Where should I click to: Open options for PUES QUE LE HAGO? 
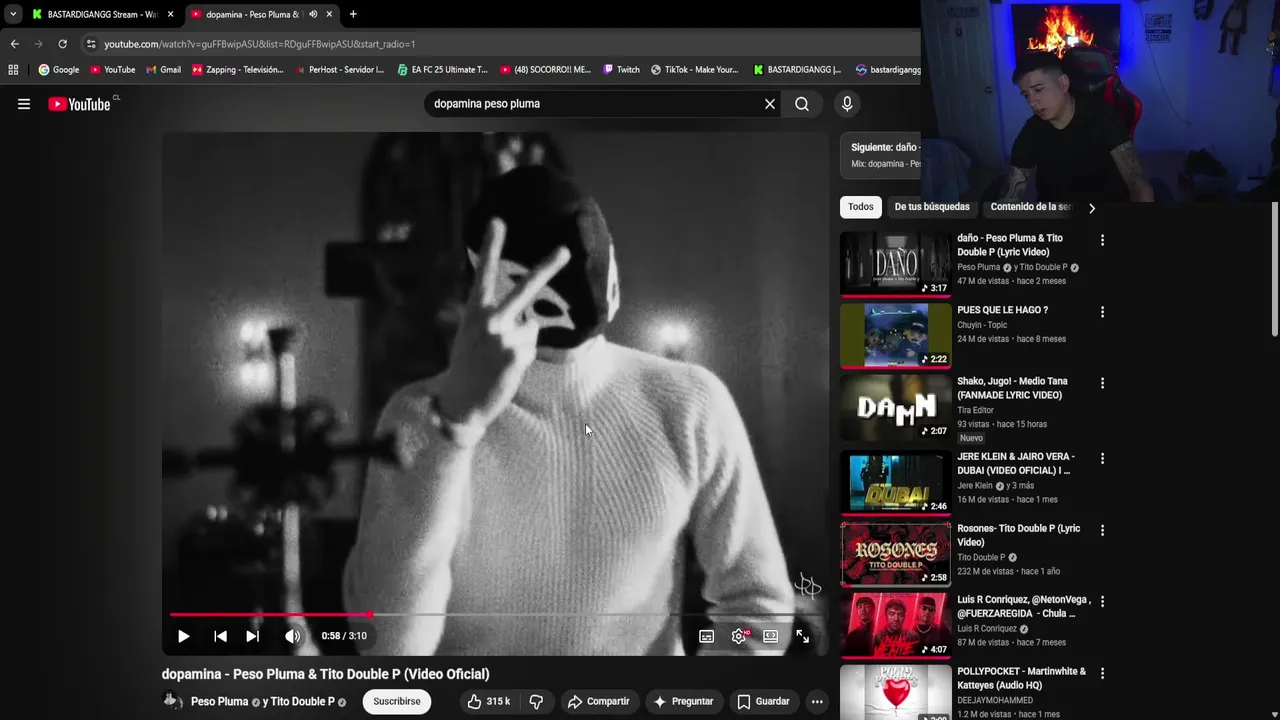(1102, 312)
